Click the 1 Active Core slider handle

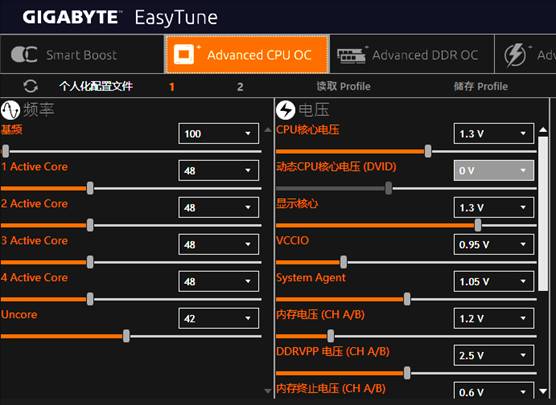[x=90, y=188]
